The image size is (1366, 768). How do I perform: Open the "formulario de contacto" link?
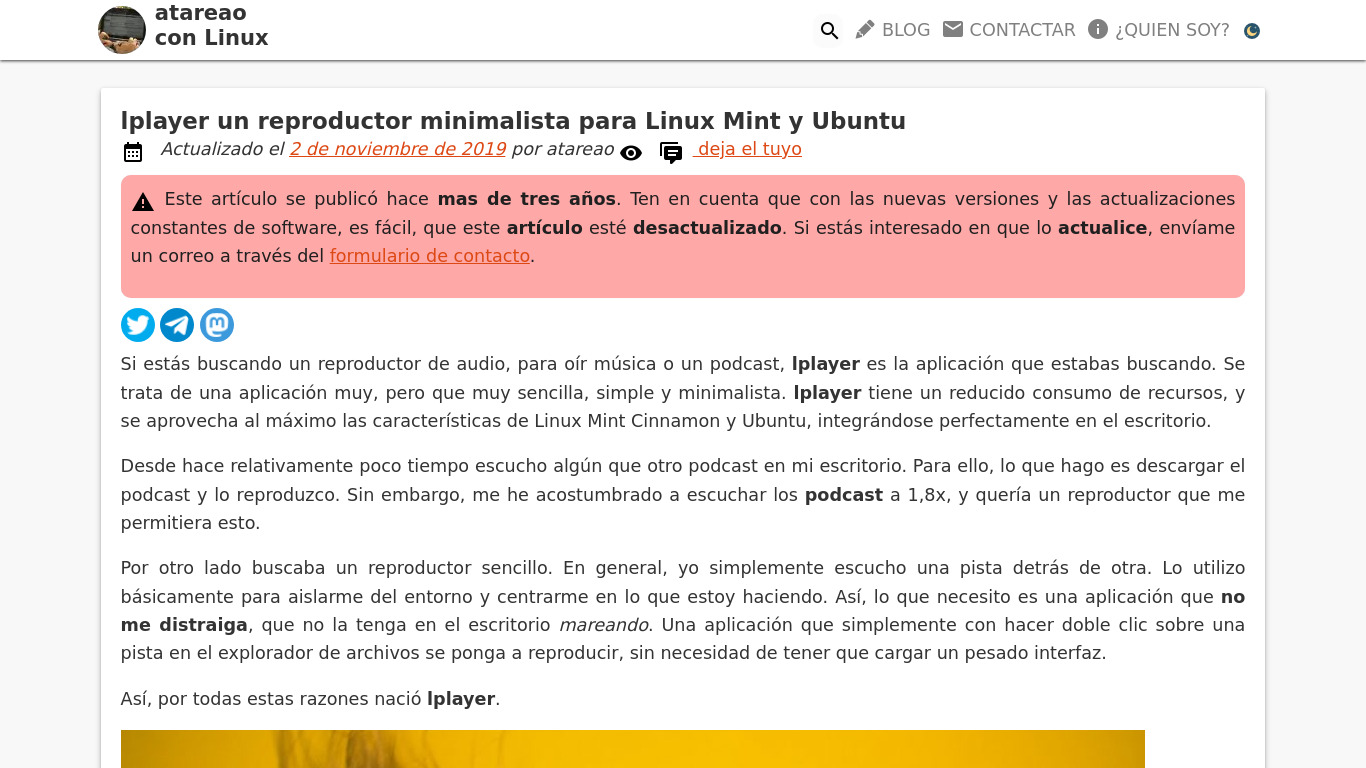(430, 256)
